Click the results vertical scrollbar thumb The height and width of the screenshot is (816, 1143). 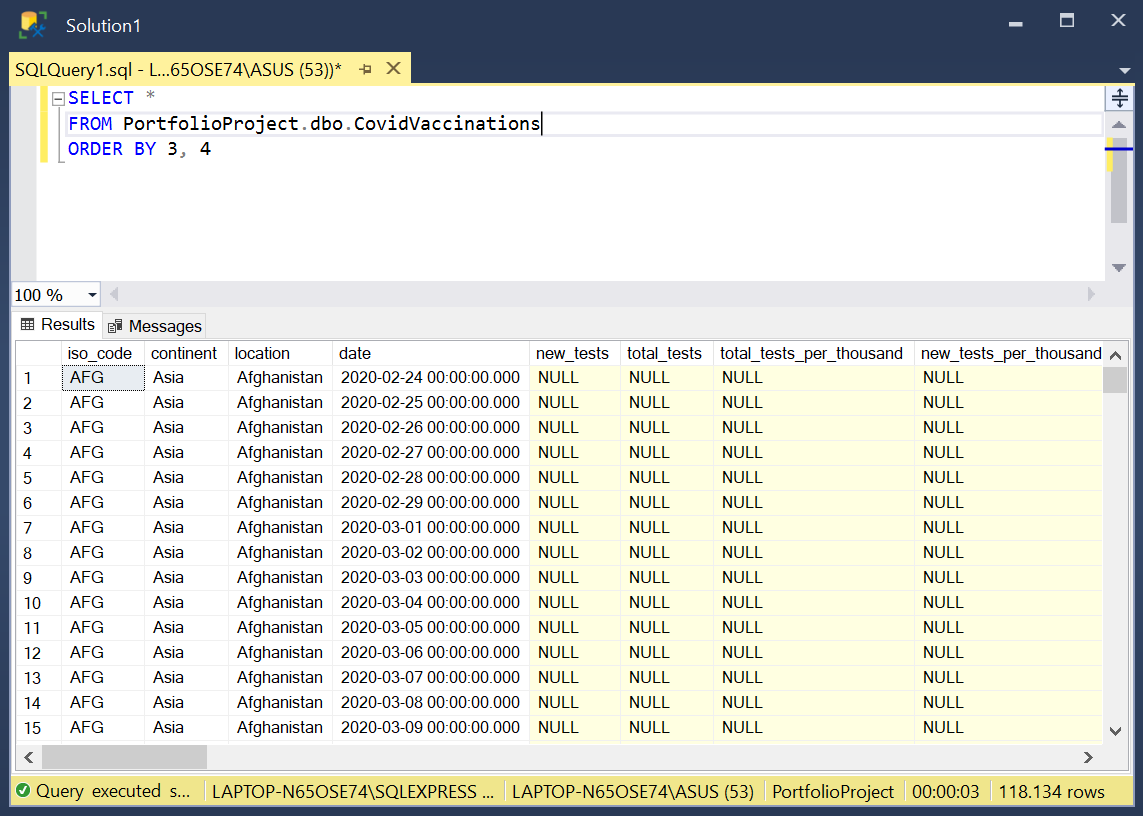point(1115,381)
